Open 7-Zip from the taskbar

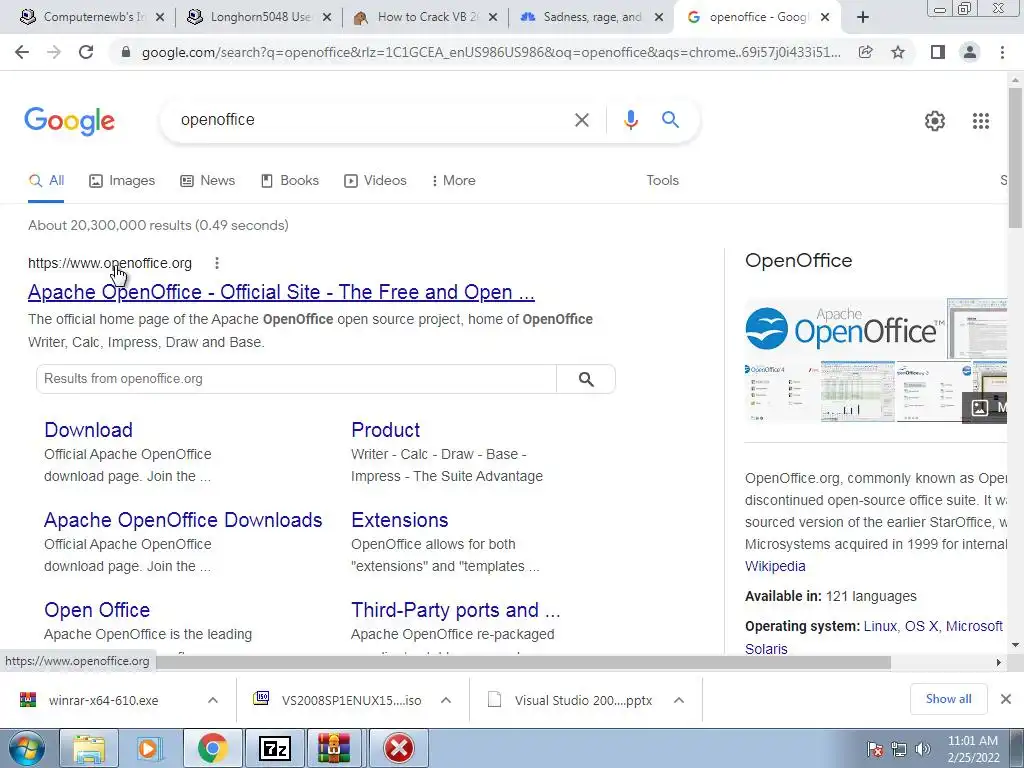click(275, 748)
